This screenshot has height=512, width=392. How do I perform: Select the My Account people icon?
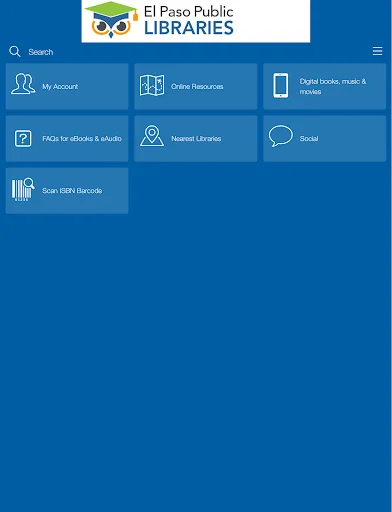click(23, 84)
